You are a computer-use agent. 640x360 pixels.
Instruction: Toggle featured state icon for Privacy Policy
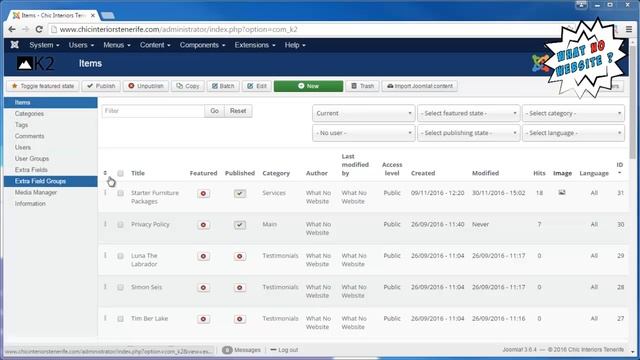[203, 224]
